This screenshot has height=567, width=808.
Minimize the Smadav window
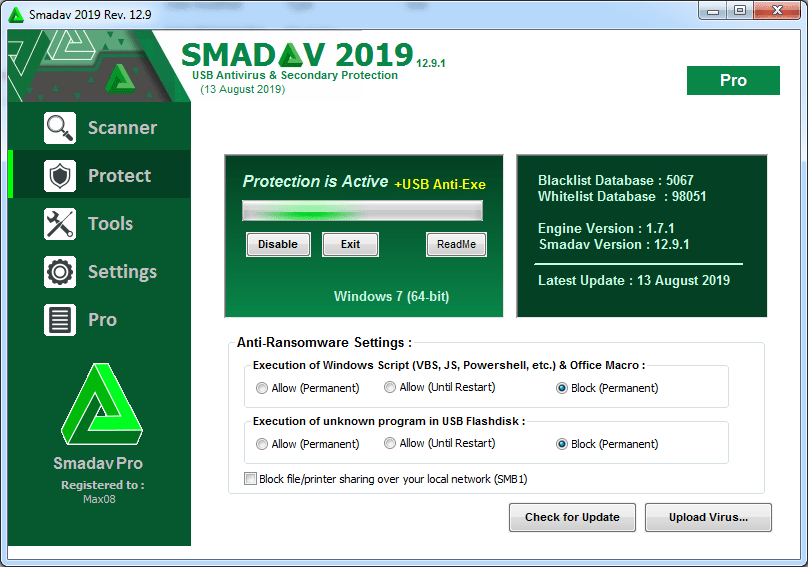[x=713, y=11]
